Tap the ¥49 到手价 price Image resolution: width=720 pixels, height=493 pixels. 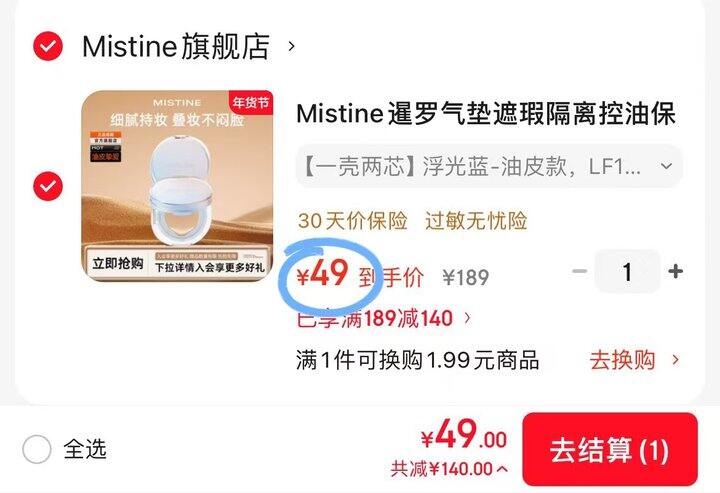tap(360, 275)
